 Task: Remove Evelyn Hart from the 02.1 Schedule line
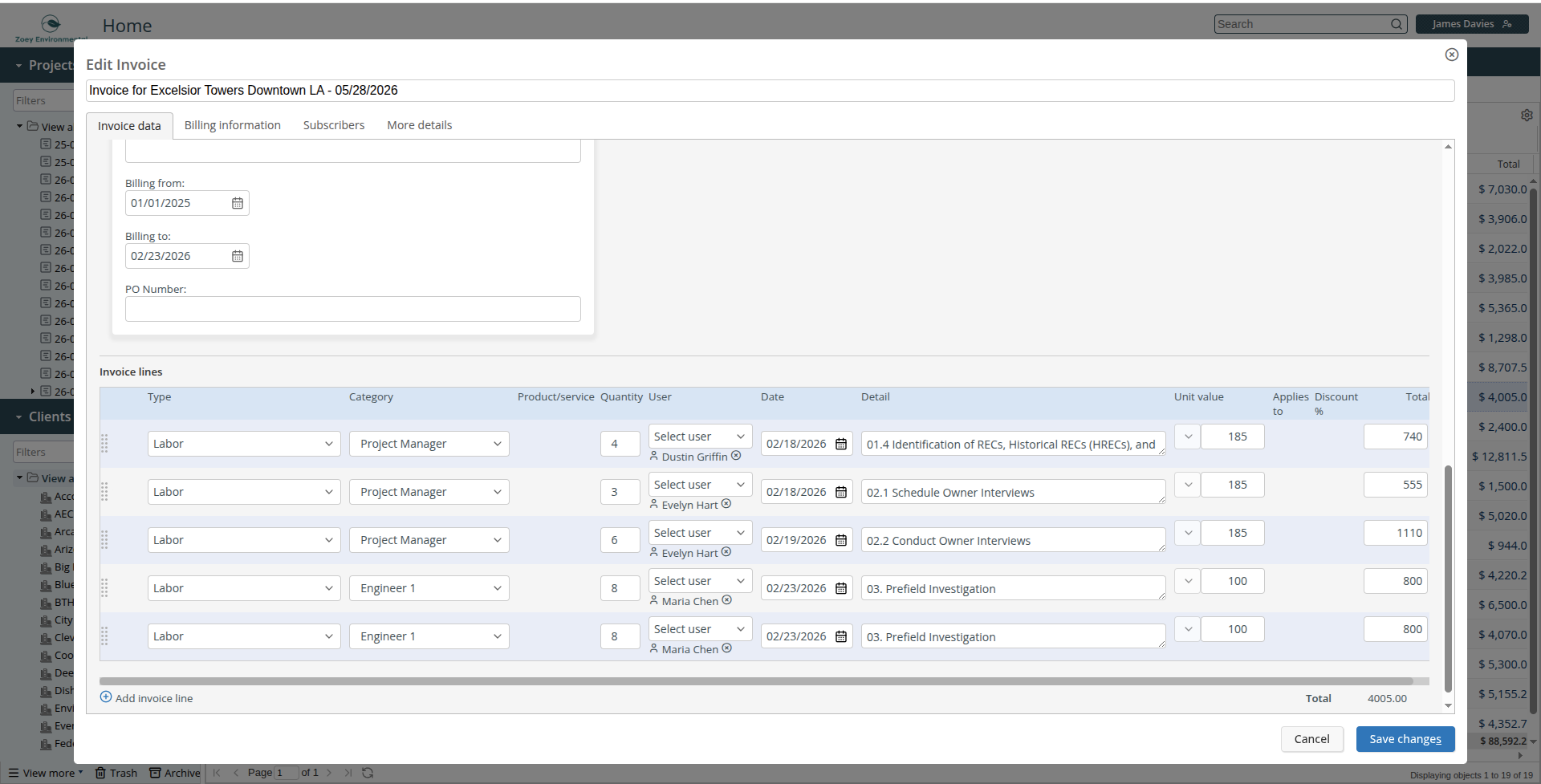[x=726, y=504]
